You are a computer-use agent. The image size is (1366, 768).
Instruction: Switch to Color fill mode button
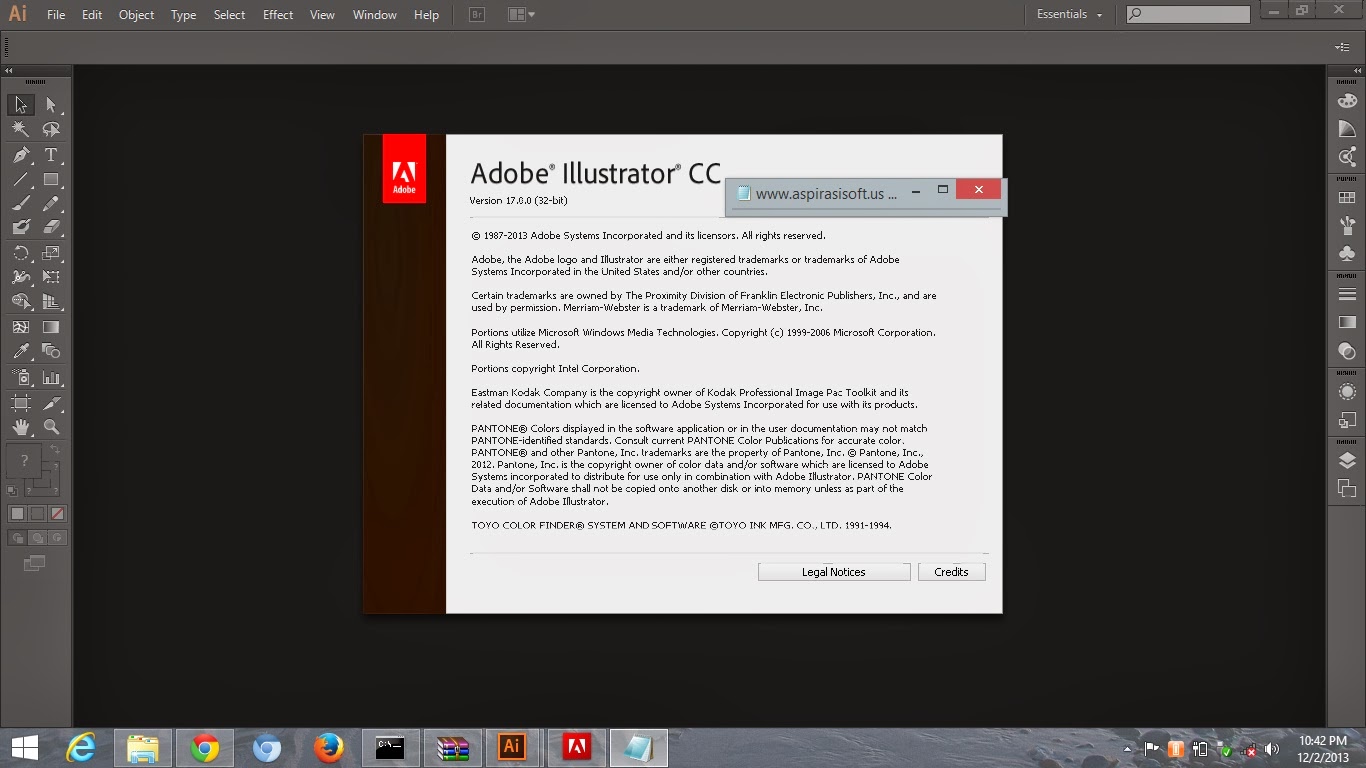(x=17, y=514)
